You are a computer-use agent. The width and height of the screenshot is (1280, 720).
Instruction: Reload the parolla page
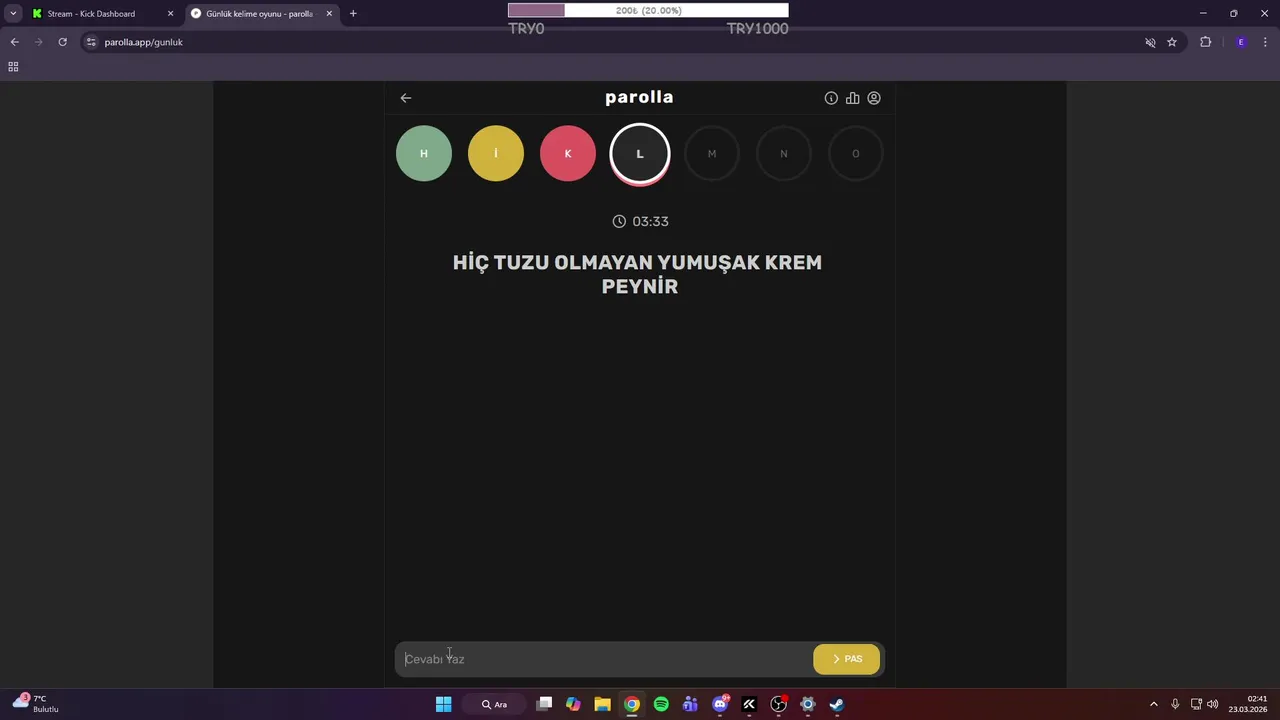62,42
